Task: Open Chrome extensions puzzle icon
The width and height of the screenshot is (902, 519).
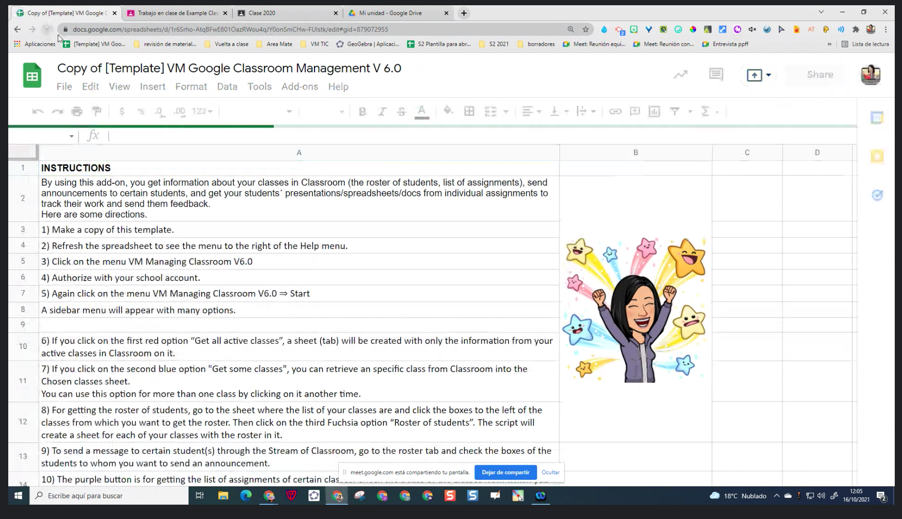Action: [855, 29]
